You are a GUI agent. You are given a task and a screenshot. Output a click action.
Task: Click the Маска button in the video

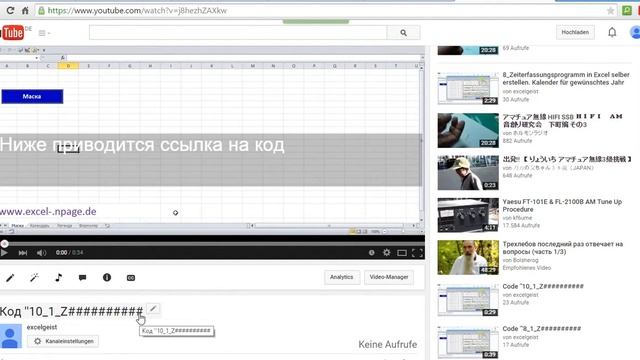(32, 96)
